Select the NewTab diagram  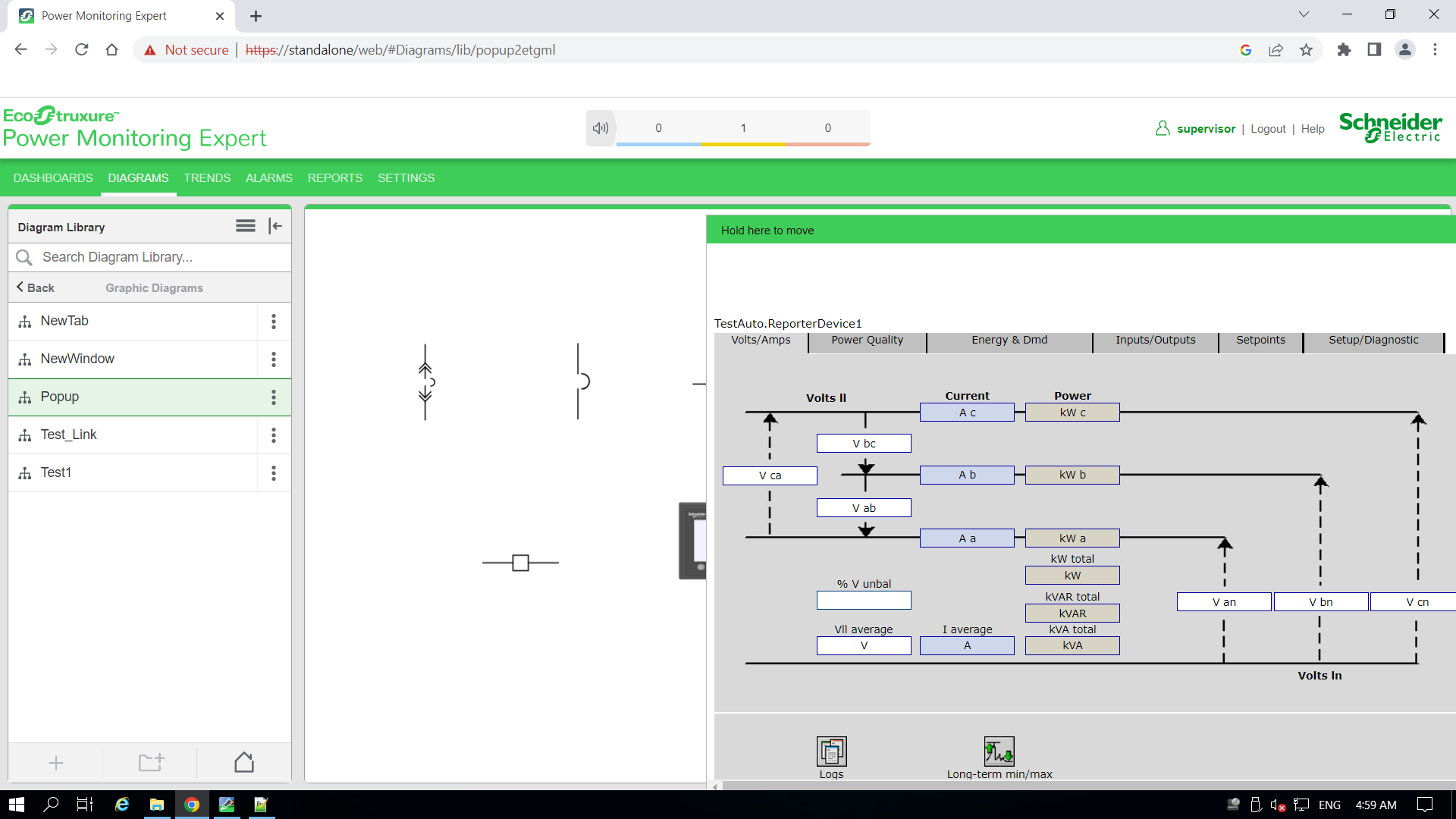[x=133, y=322]
